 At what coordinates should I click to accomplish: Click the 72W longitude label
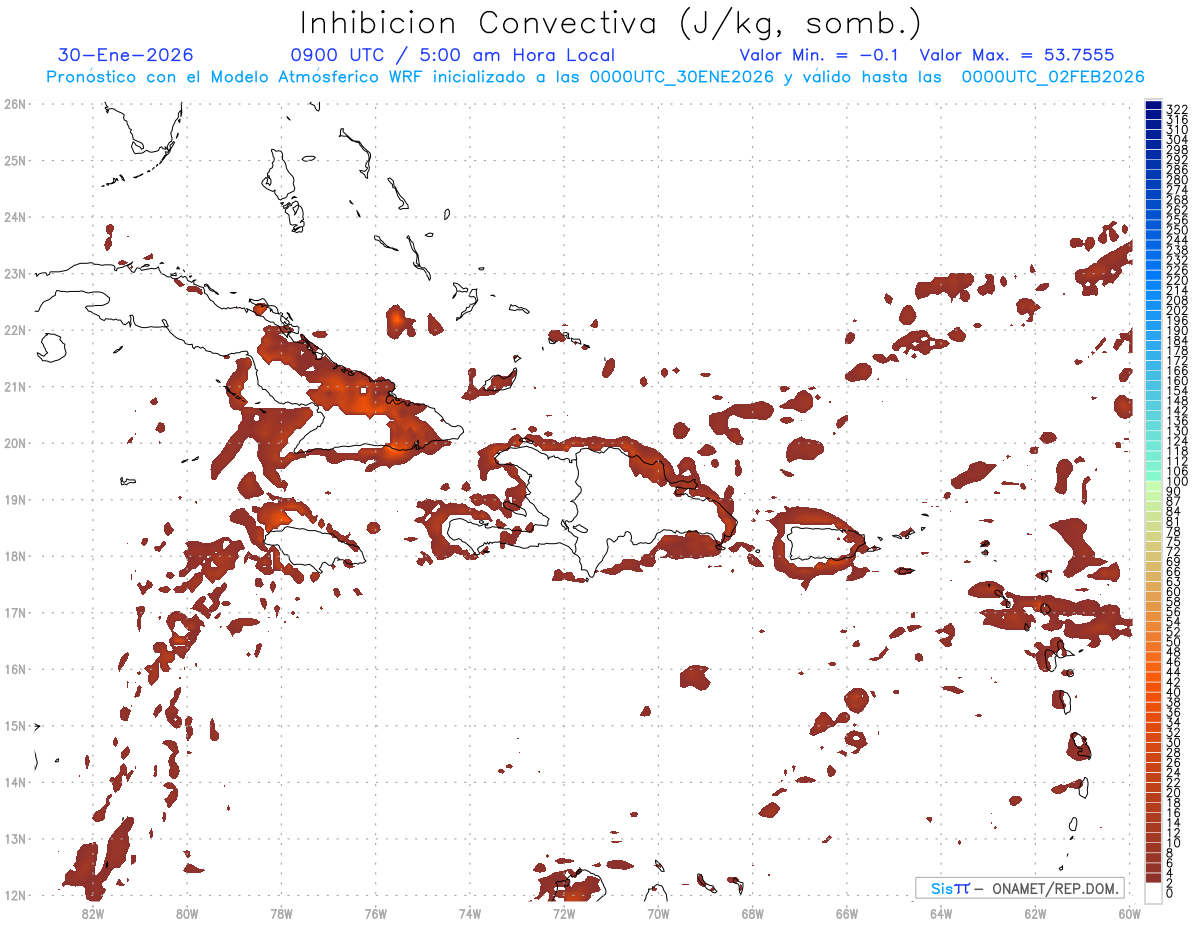(x=564, y=913)
